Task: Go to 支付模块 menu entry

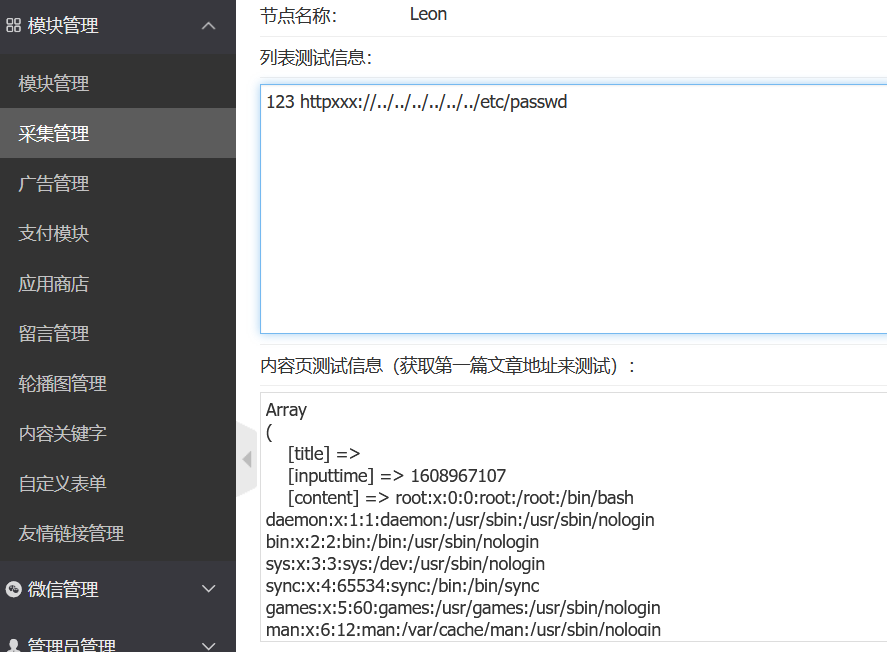Action: pos(118,233)
